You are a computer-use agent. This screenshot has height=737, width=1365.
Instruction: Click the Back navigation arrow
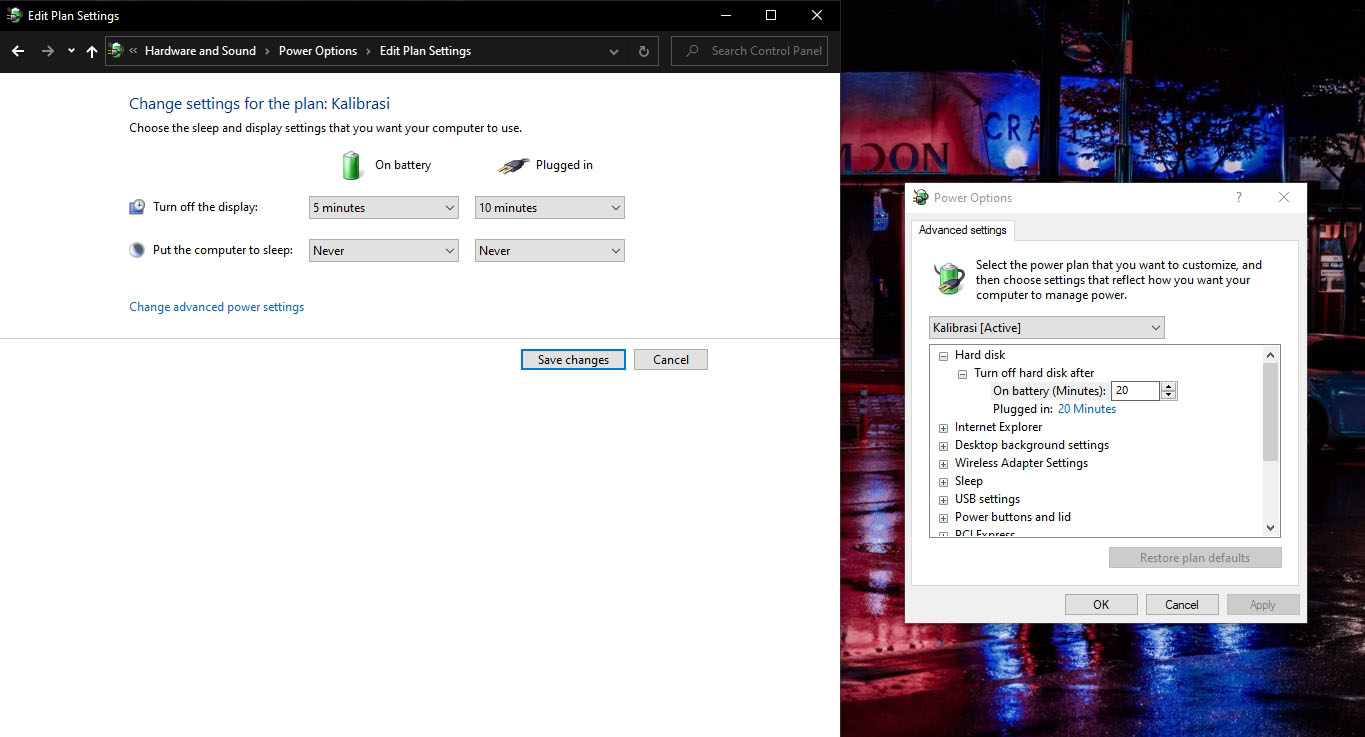pos(18,51)
